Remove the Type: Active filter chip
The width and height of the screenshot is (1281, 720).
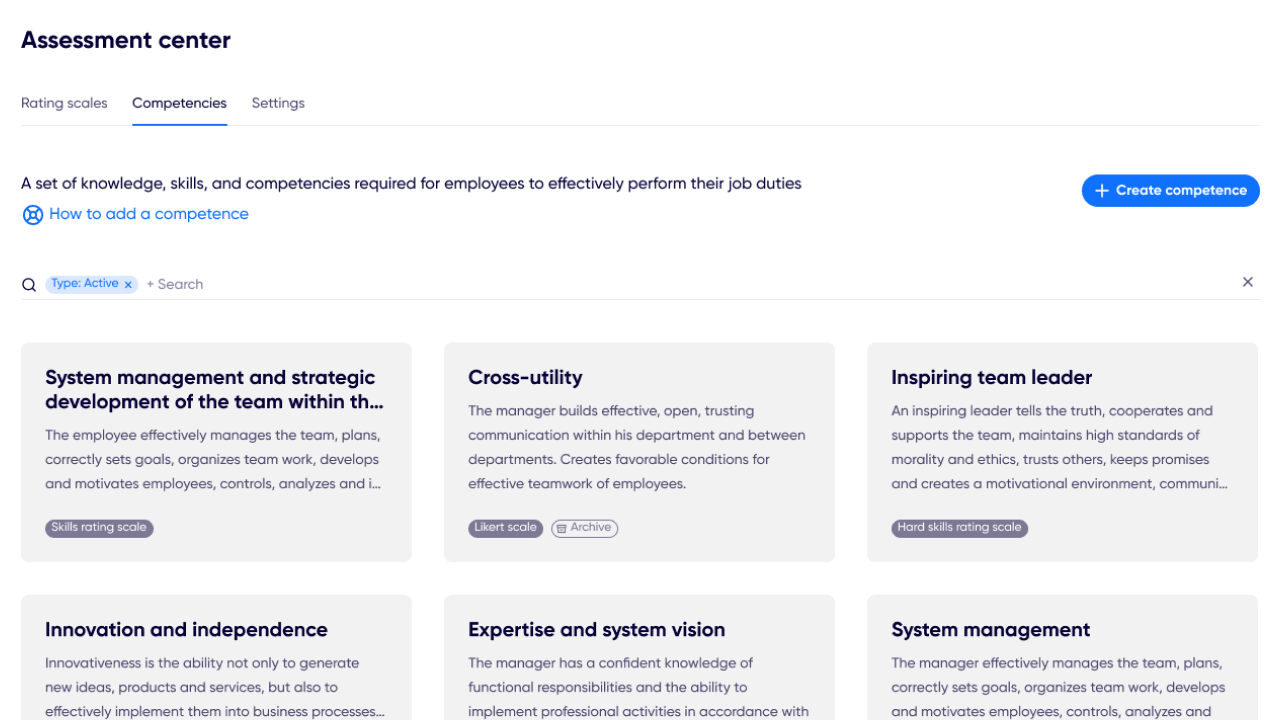coord(128,285)
